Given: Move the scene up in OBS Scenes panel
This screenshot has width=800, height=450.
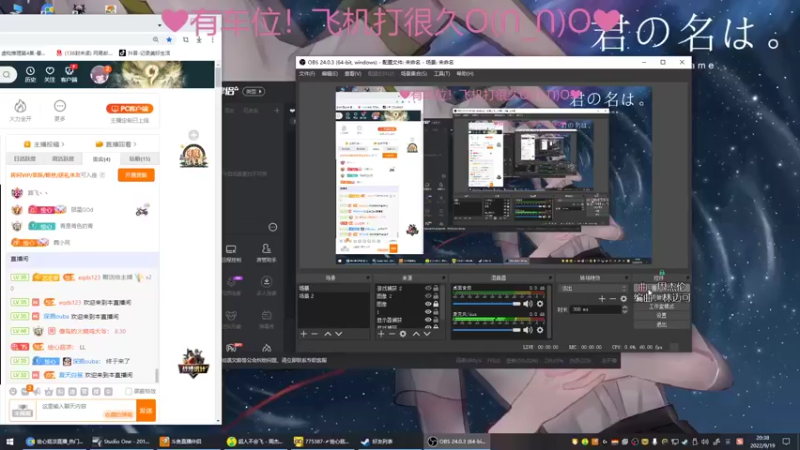Looking at the screenshot, I should 328,334.
